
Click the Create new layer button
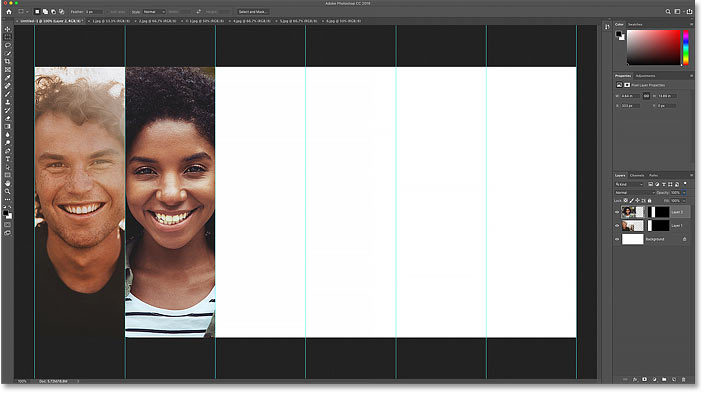(x=673, y=380)
